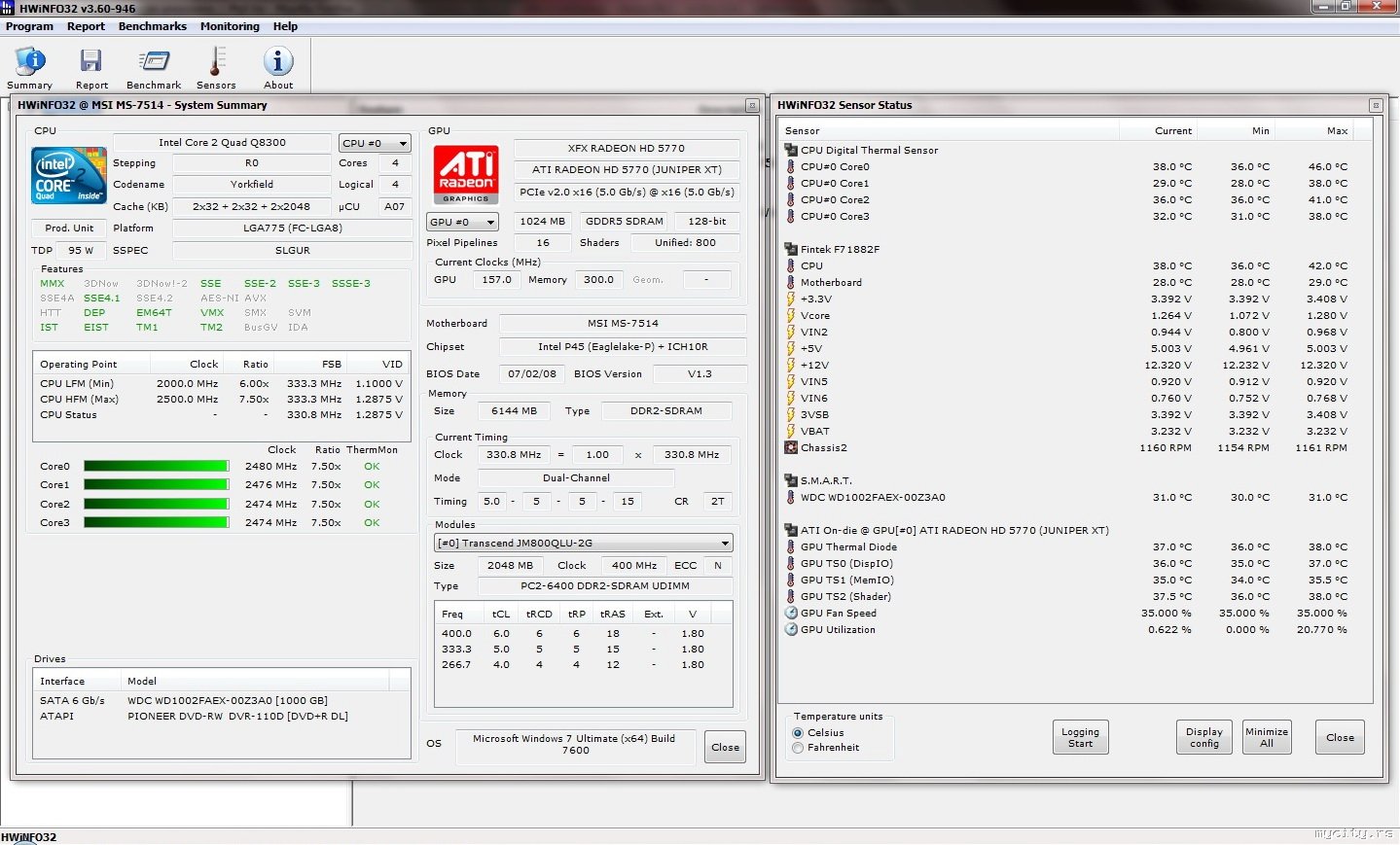The height and width of the screenshot is (845, 1400).
Task: Launch the Benchmark tool icon
Action: pos(154,62)
